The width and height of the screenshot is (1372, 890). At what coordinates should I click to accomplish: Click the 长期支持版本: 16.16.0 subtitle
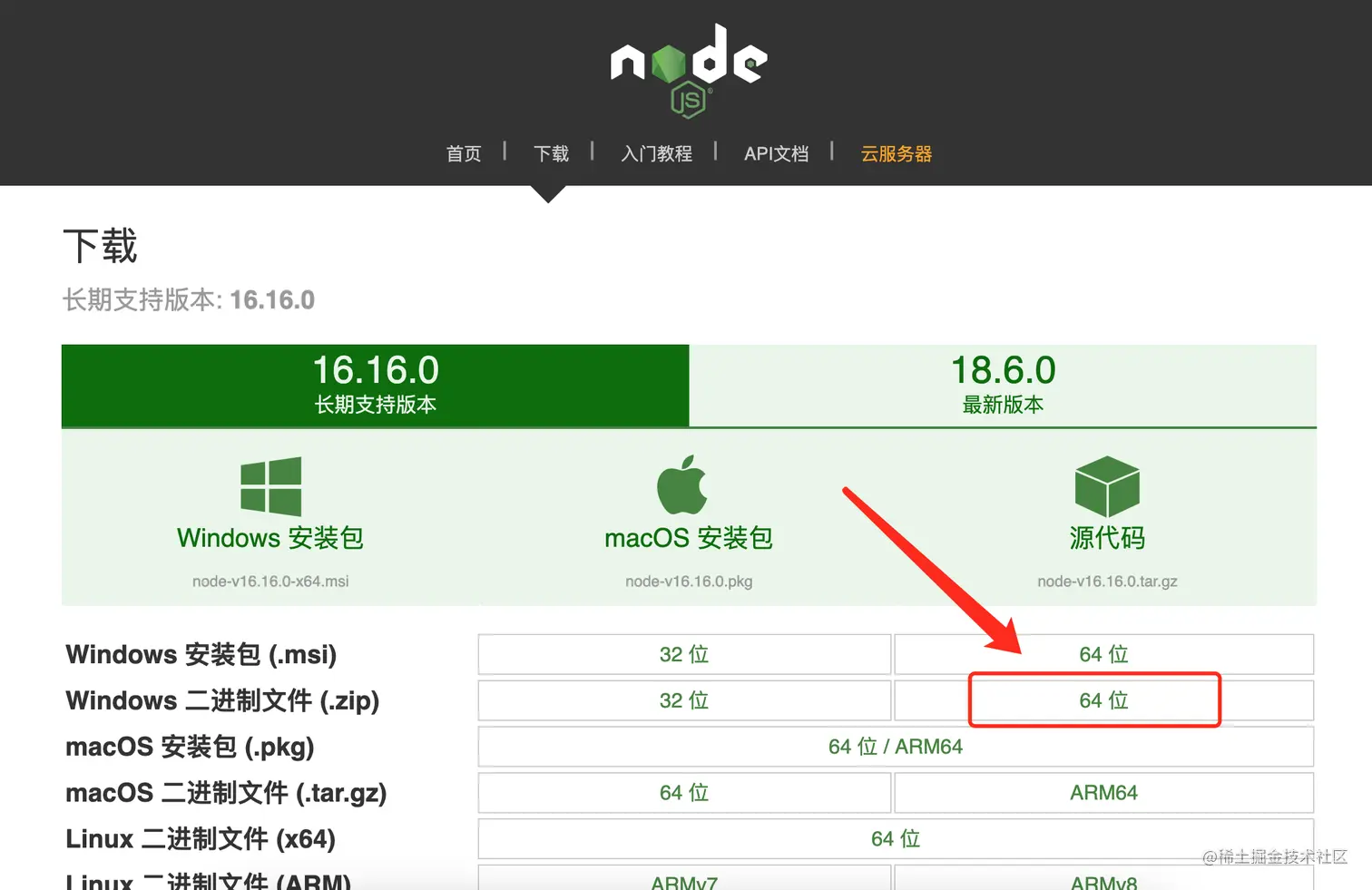pyautogui.click(x=189, y=299)
